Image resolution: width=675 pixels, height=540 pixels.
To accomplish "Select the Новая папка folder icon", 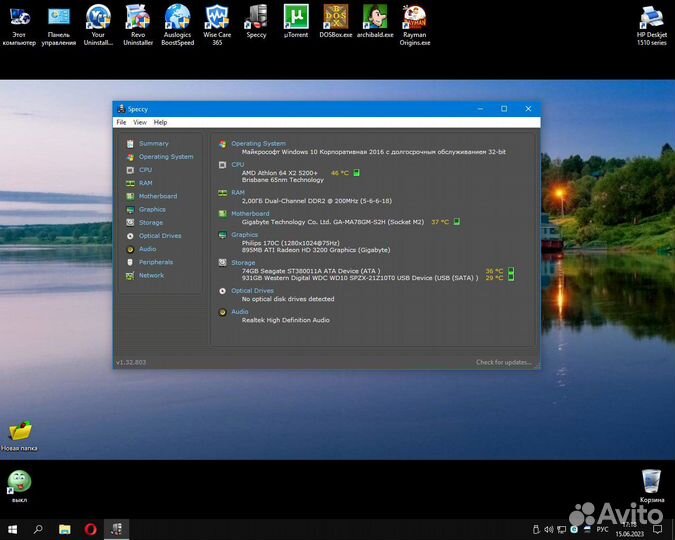I will [19, 436].
